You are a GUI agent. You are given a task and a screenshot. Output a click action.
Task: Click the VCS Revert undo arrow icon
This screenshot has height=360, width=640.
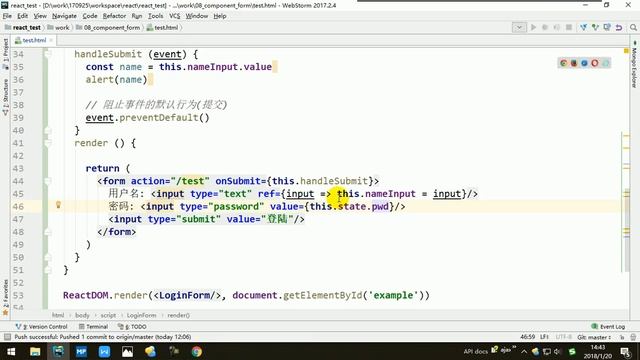(x=619, y=27)
